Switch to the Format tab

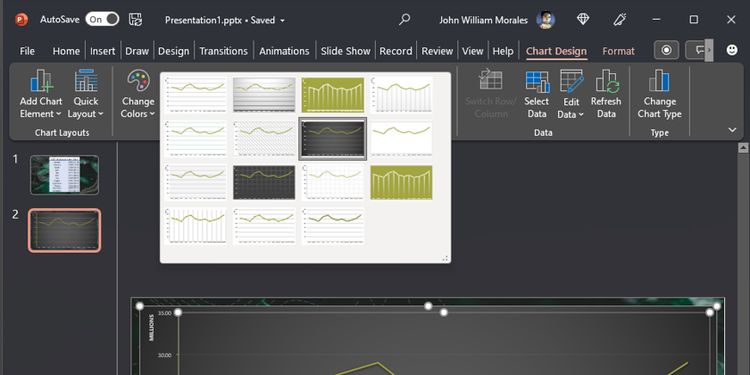click(x=618, y=51)
